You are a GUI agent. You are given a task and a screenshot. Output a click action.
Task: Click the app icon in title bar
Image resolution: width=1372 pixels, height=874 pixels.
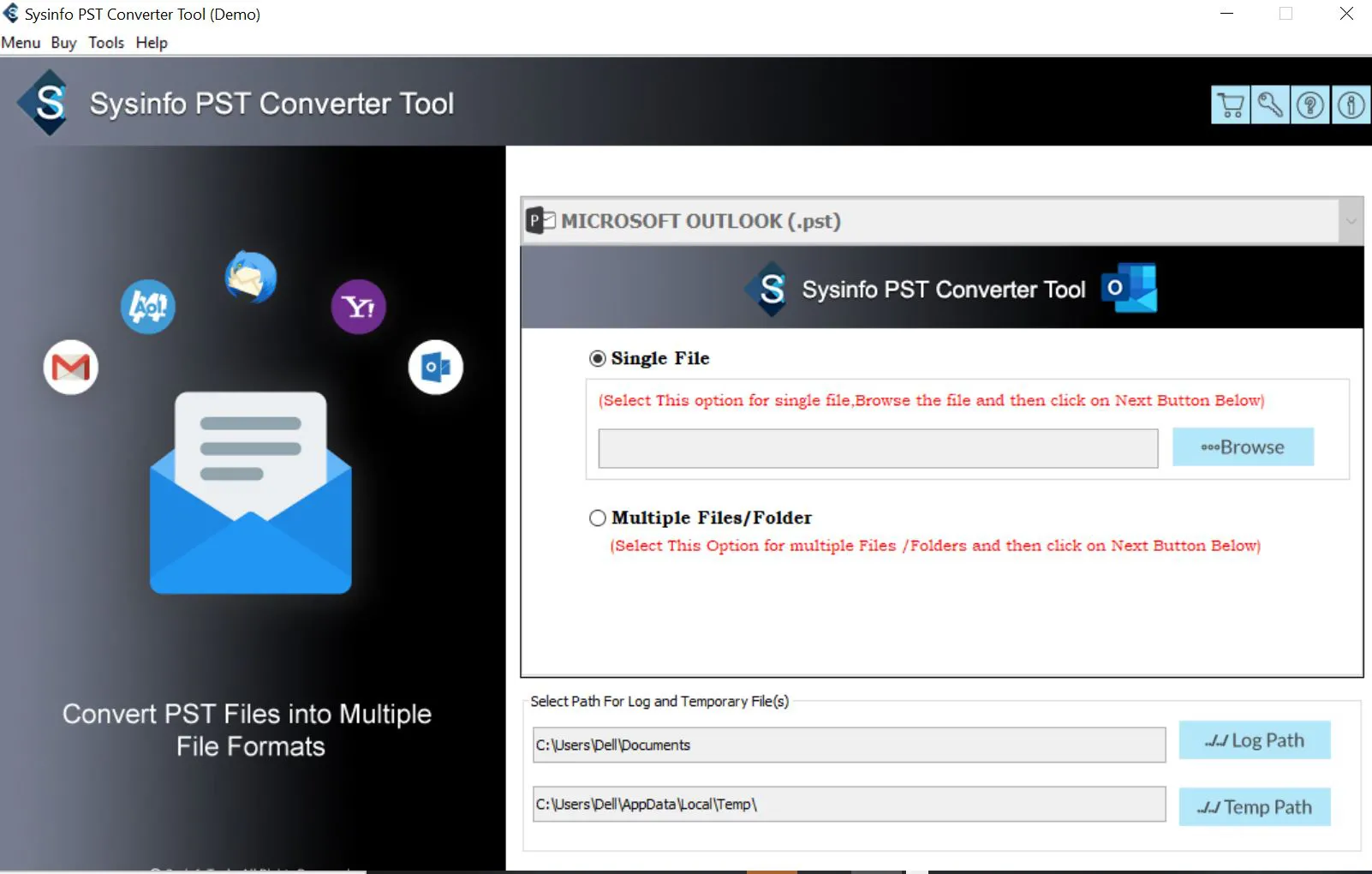pos(11,14)
